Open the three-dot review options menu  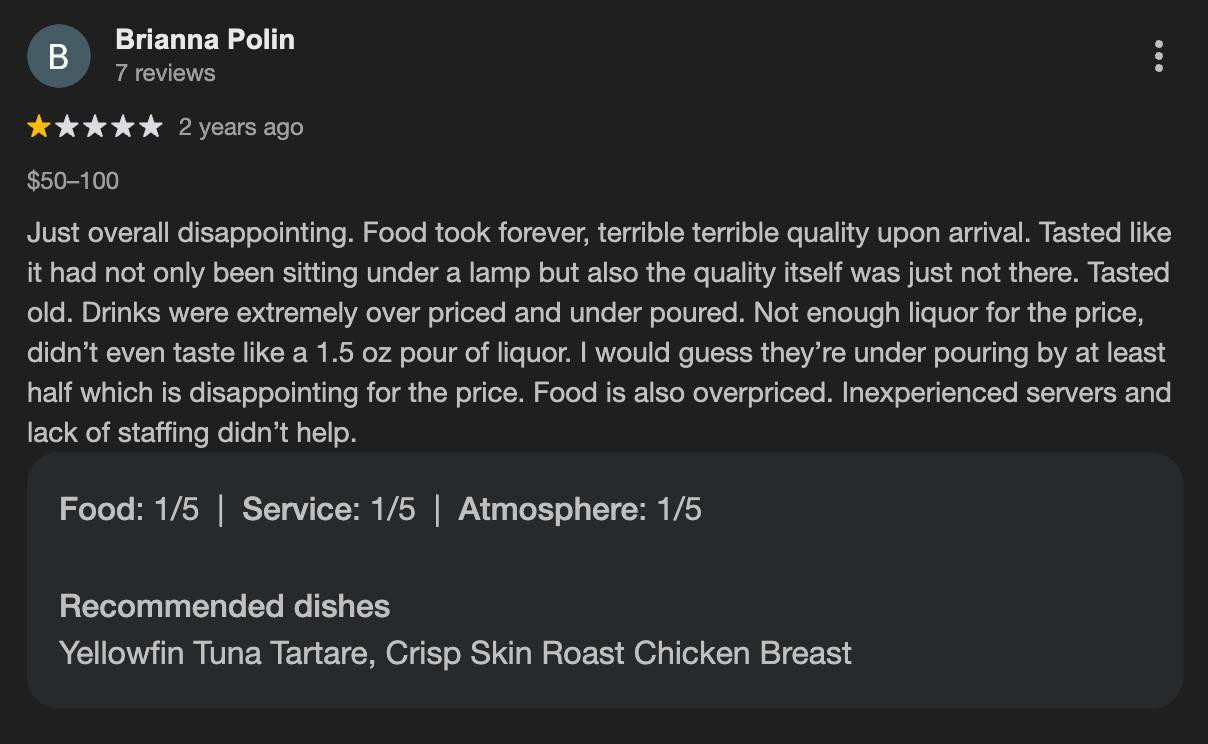coord(1158,56)
